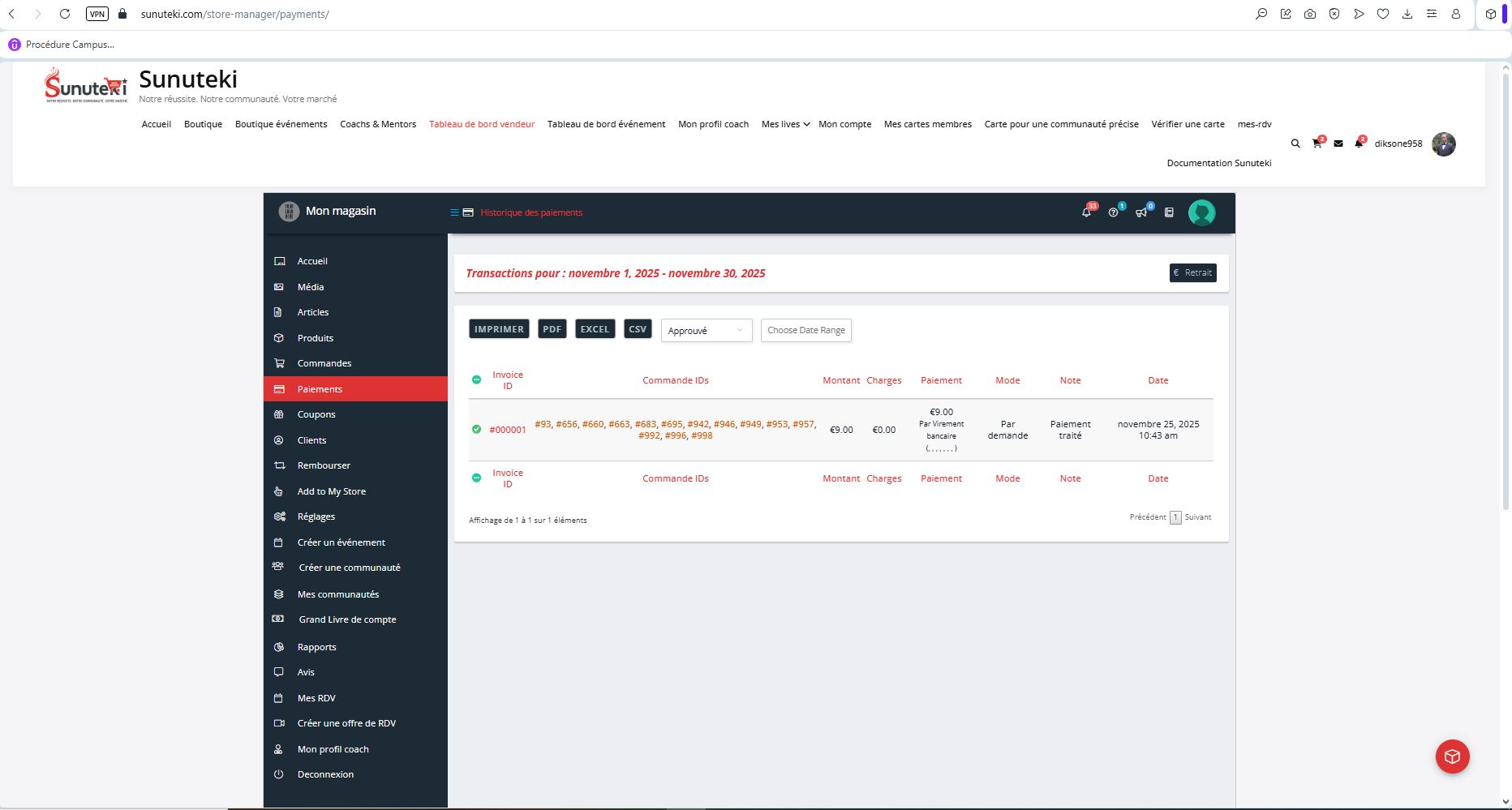This screenshot has width=1512, height=810.
Task: Open the announcements megaphone icon
Action: tap(1141, 212)
